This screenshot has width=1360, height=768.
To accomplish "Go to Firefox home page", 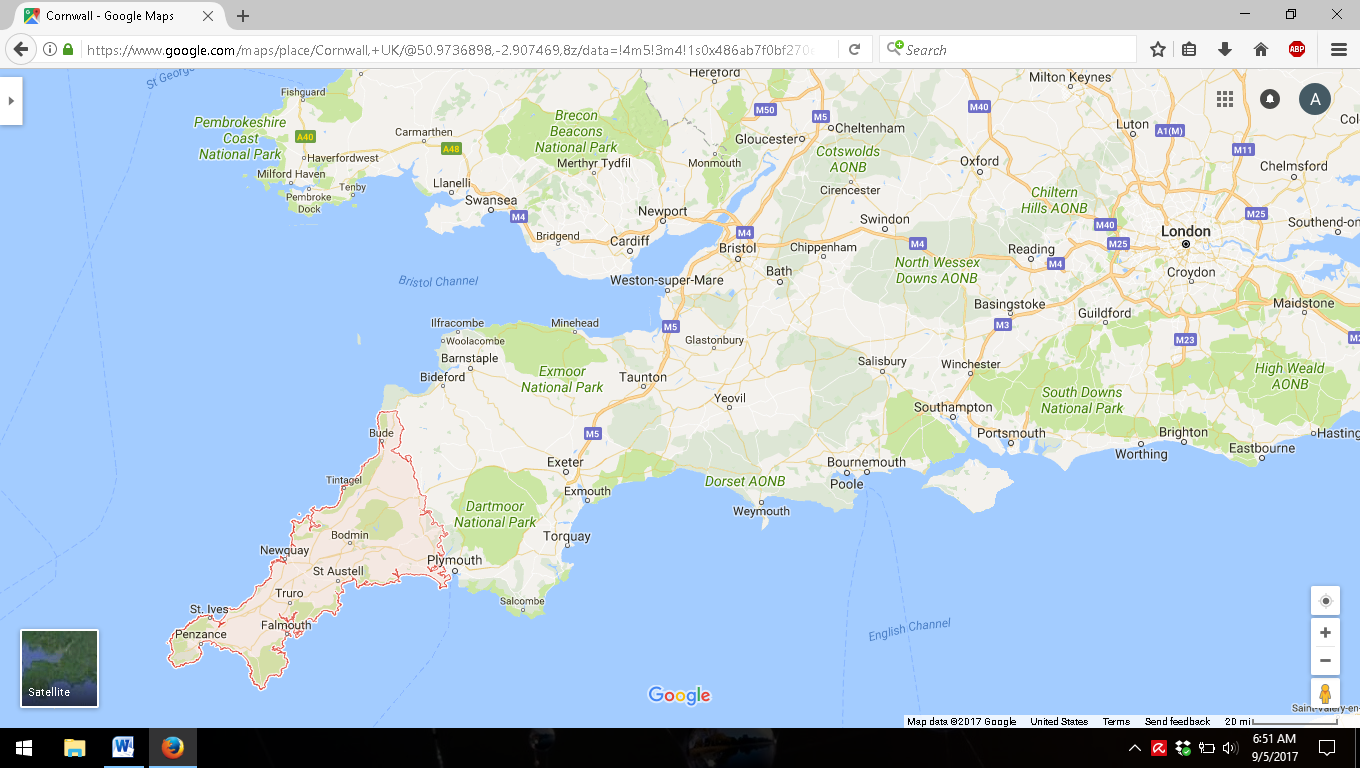I will (x=1261, y=49).
